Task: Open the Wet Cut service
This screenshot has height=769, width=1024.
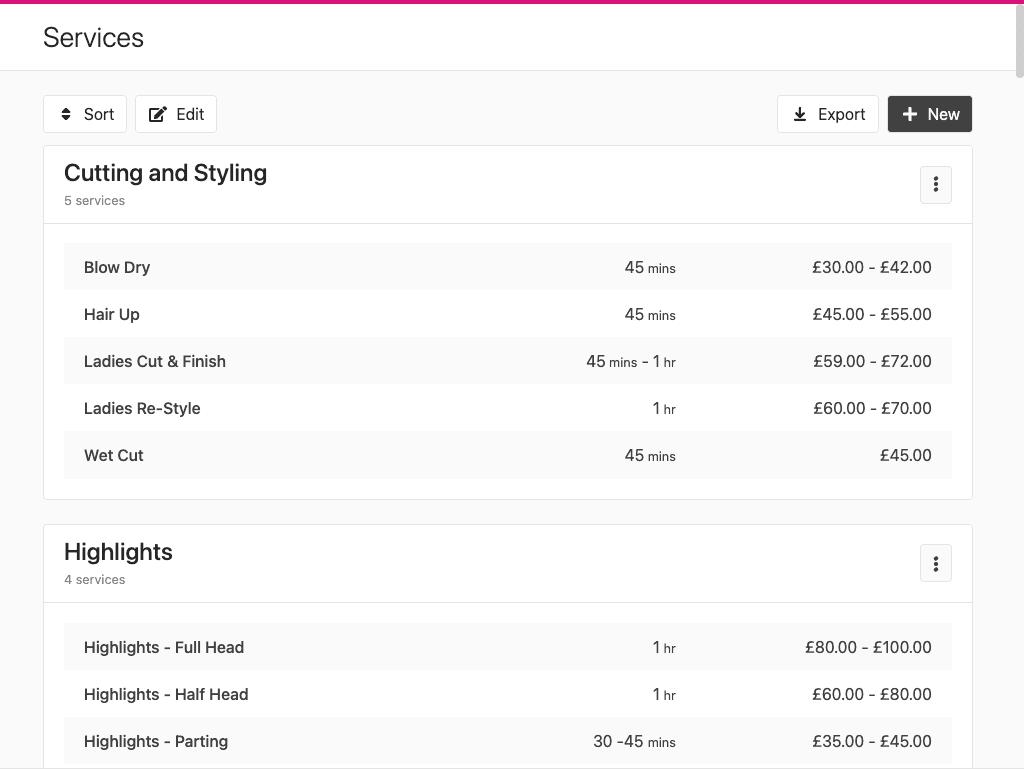Action: click(x=114, y=455)
